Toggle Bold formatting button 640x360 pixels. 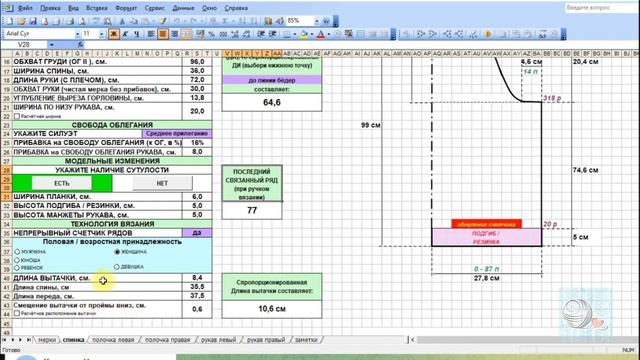113,34
